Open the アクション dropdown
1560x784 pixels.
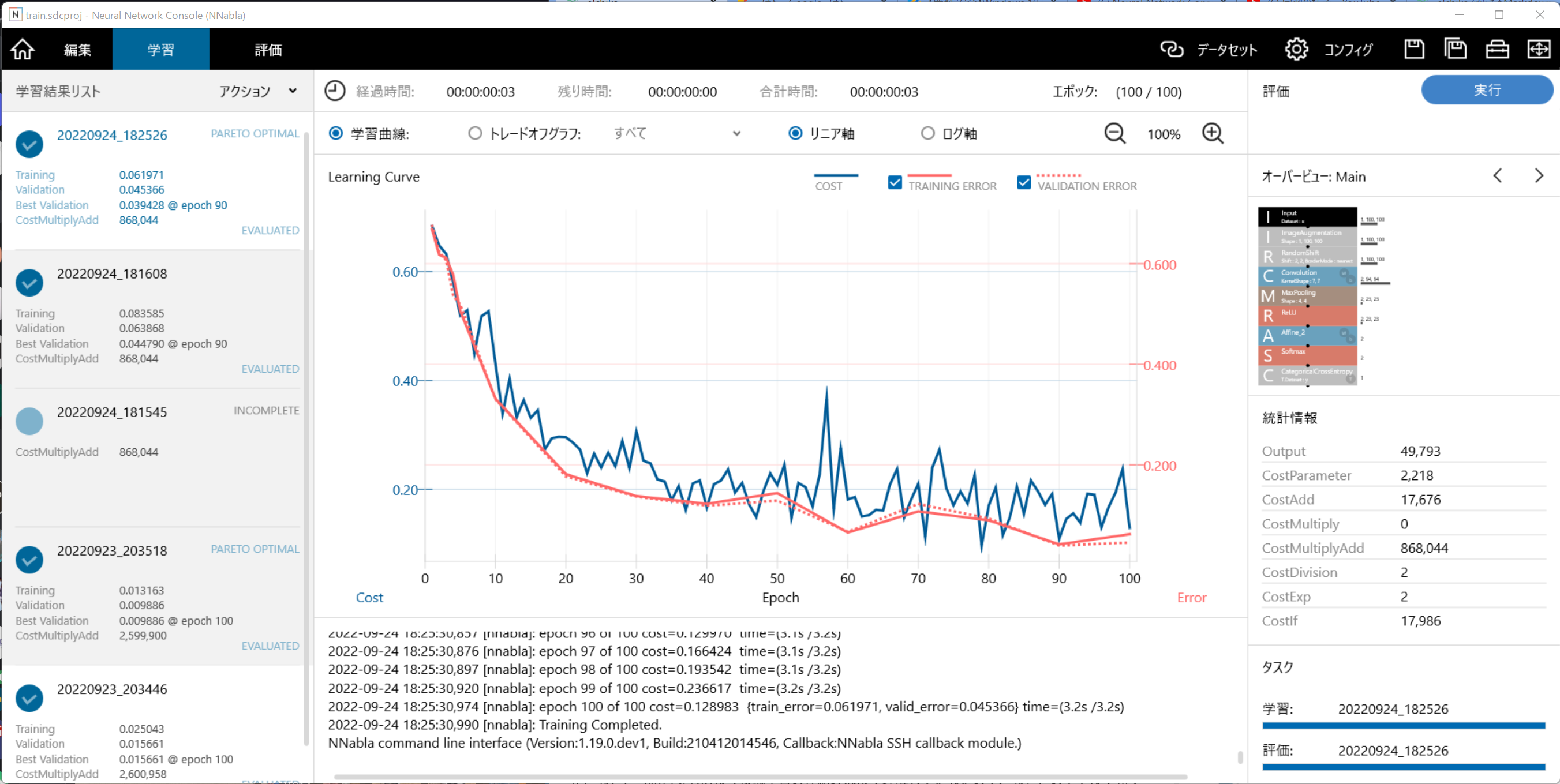257,91
